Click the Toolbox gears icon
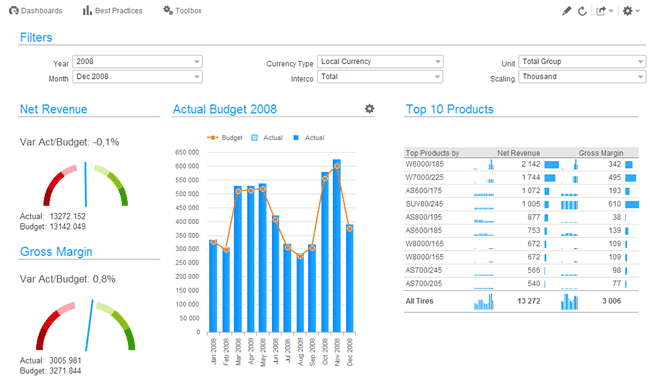This screenshot has width=650, height=379. point(167,10)
